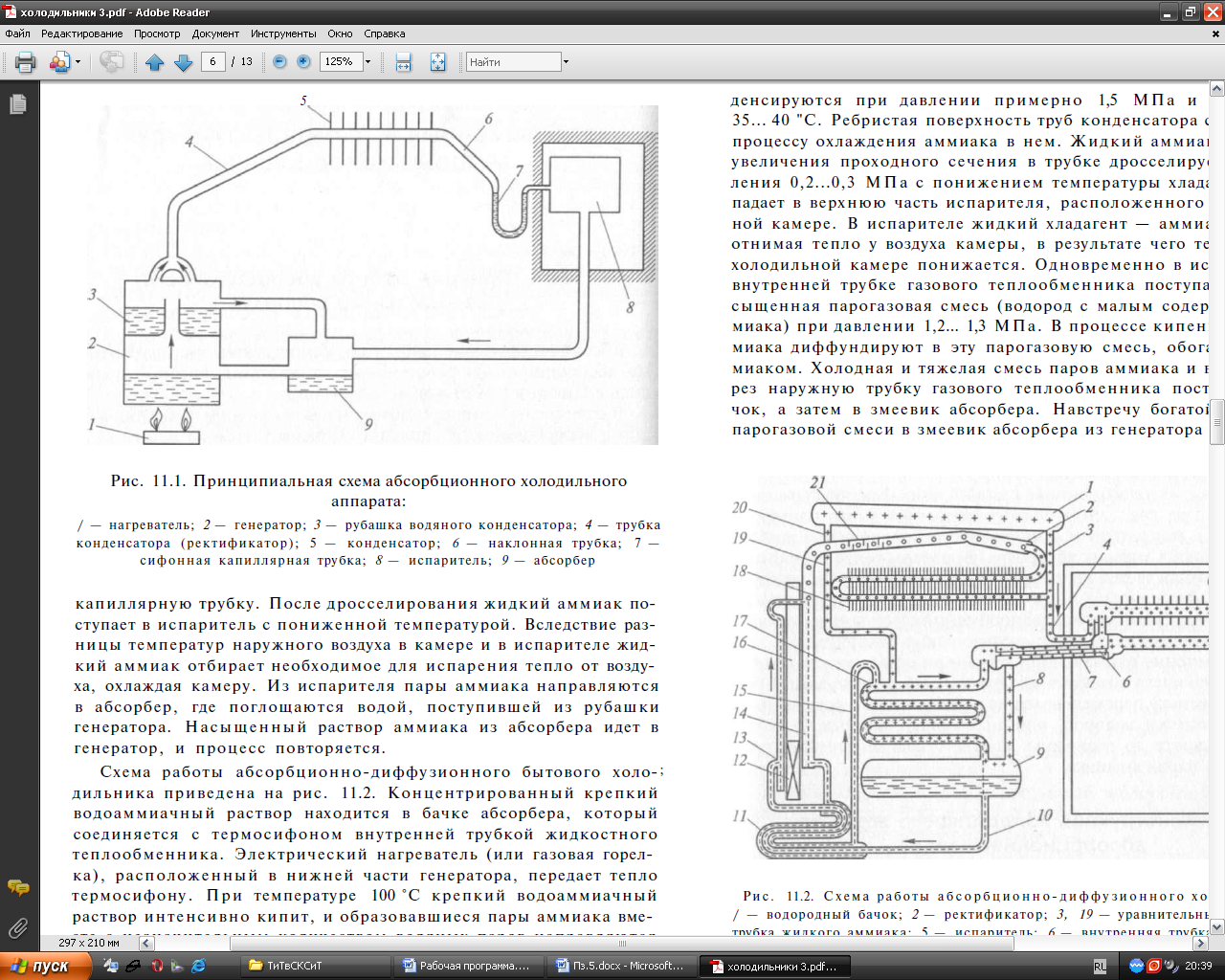Click the Adobe Reader title bar icon
Screen dimensions: 1225x980
click(x=11, y=12)
